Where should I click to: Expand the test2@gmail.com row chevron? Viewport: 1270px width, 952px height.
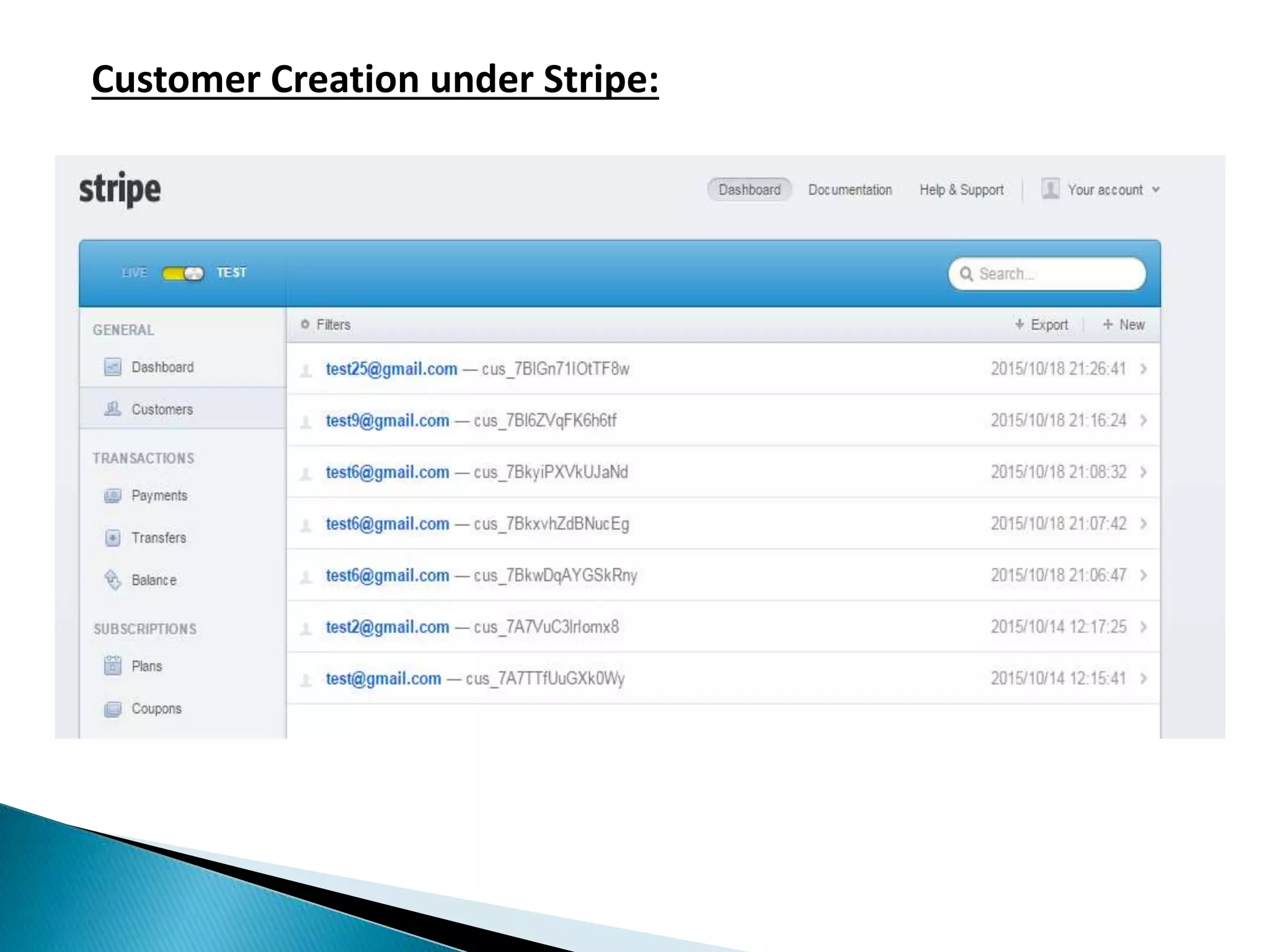[x=1143, y=627]
